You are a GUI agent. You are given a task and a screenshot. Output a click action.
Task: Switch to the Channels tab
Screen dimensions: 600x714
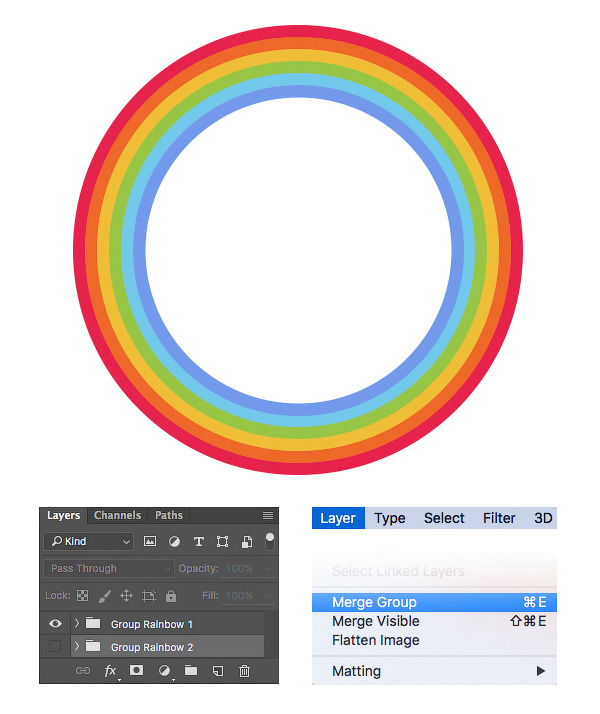[x=117, y=515]
